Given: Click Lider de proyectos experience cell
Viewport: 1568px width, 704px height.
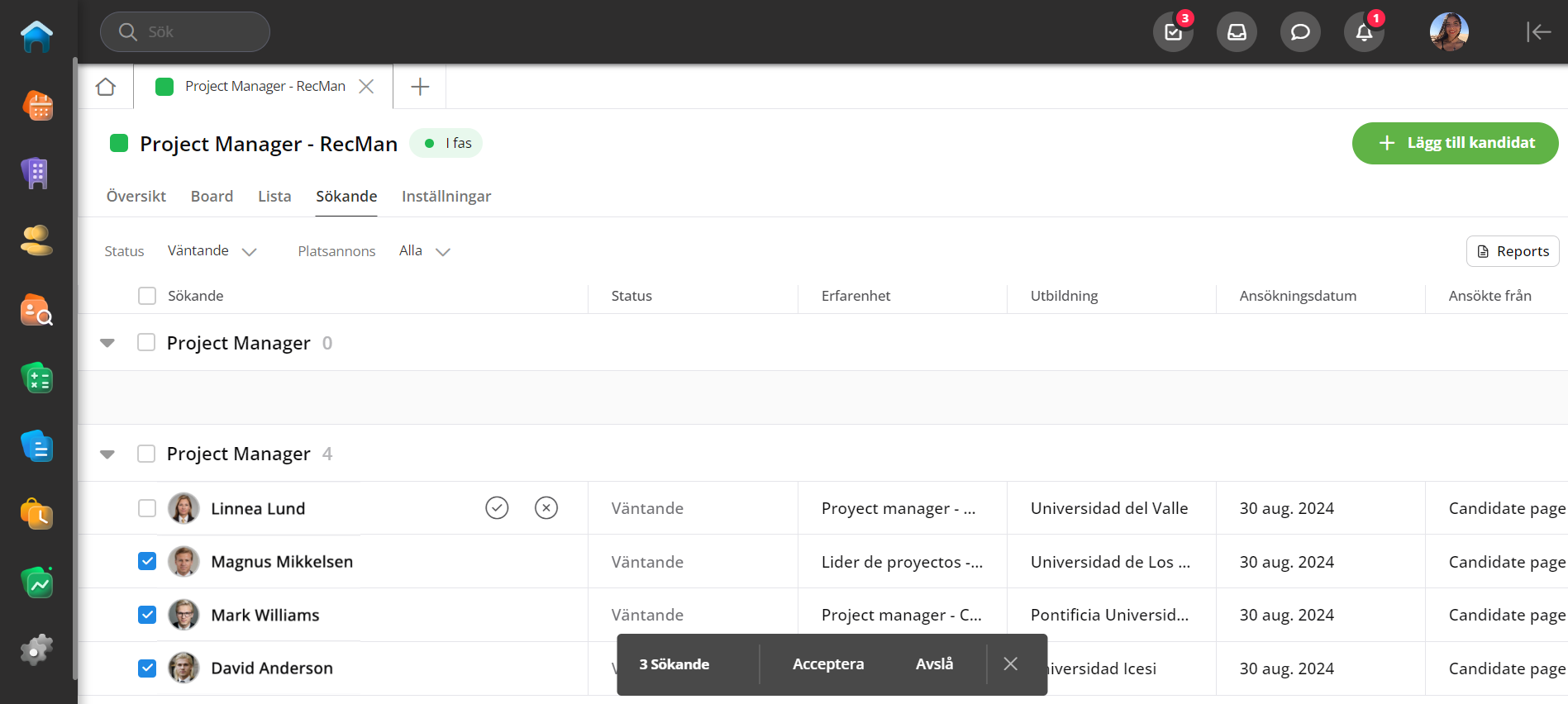Looking at the screenshot, I should pyautogui.click(x=902, y=562).
